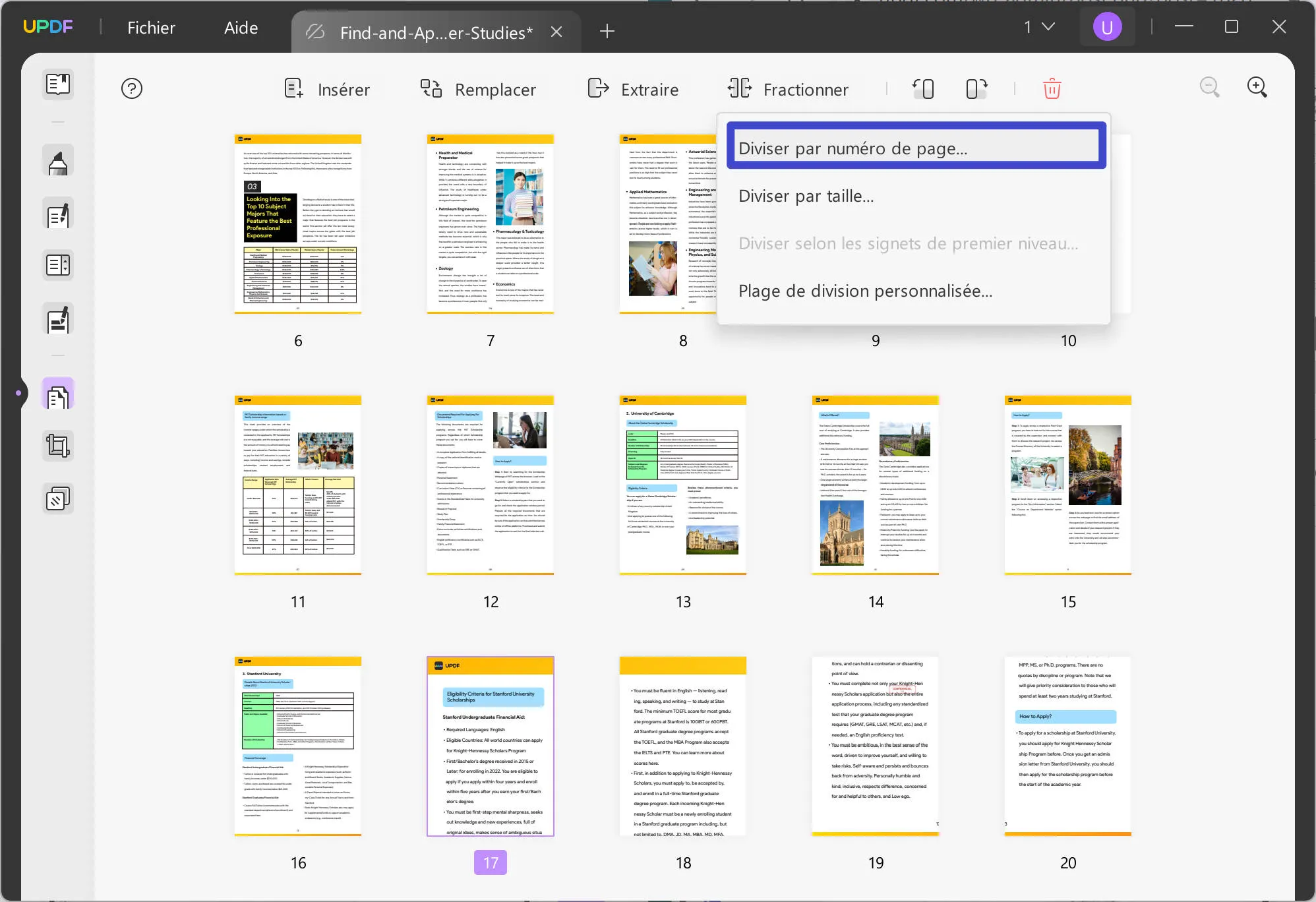Open the OCR tool at sidebar bottom

click(57, 498)
